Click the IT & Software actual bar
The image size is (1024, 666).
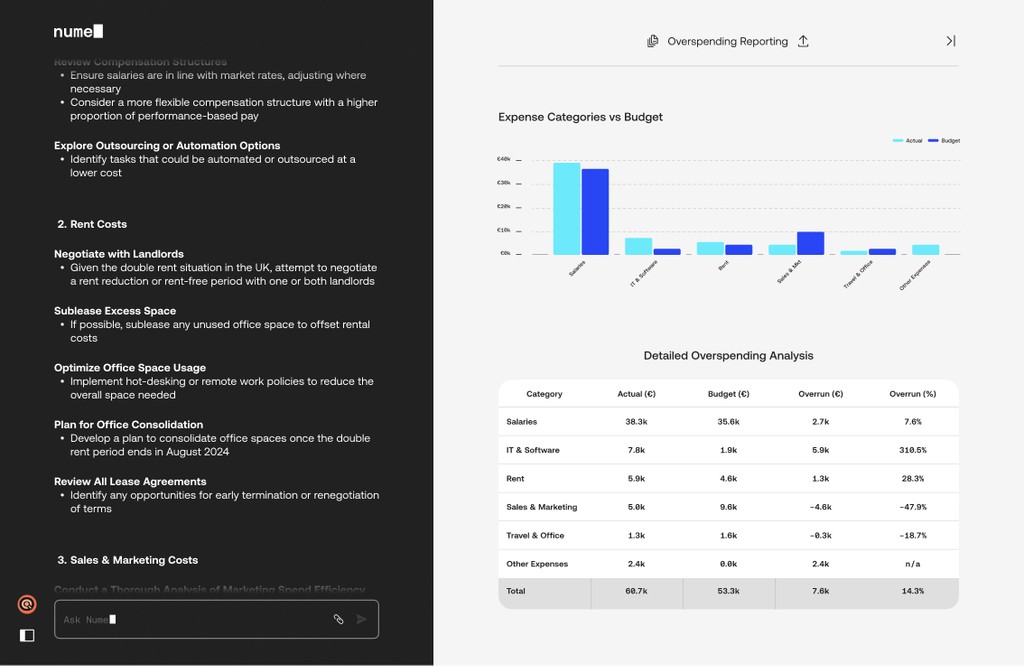[638, 246]
